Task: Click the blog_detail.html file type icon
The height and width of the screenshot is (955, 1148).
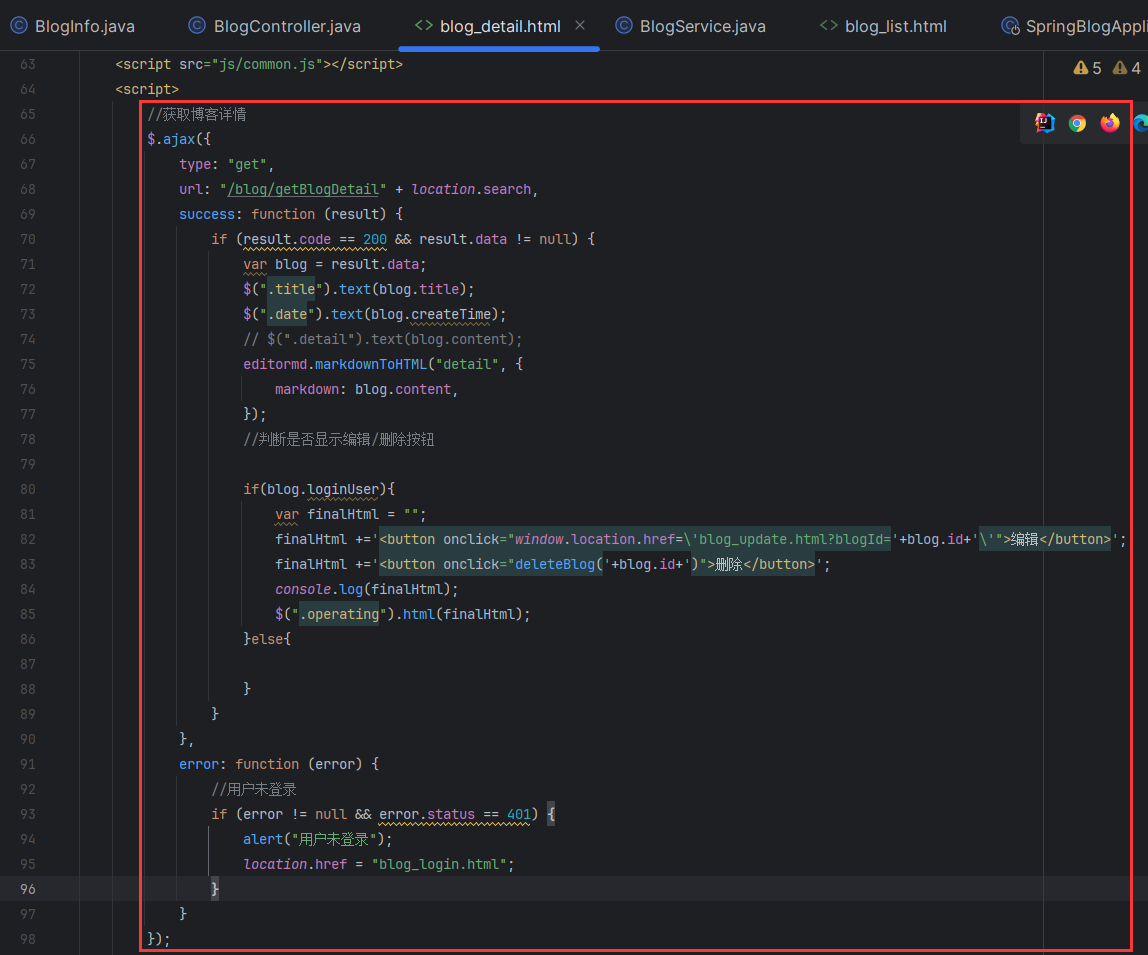Action: point(423,26)
